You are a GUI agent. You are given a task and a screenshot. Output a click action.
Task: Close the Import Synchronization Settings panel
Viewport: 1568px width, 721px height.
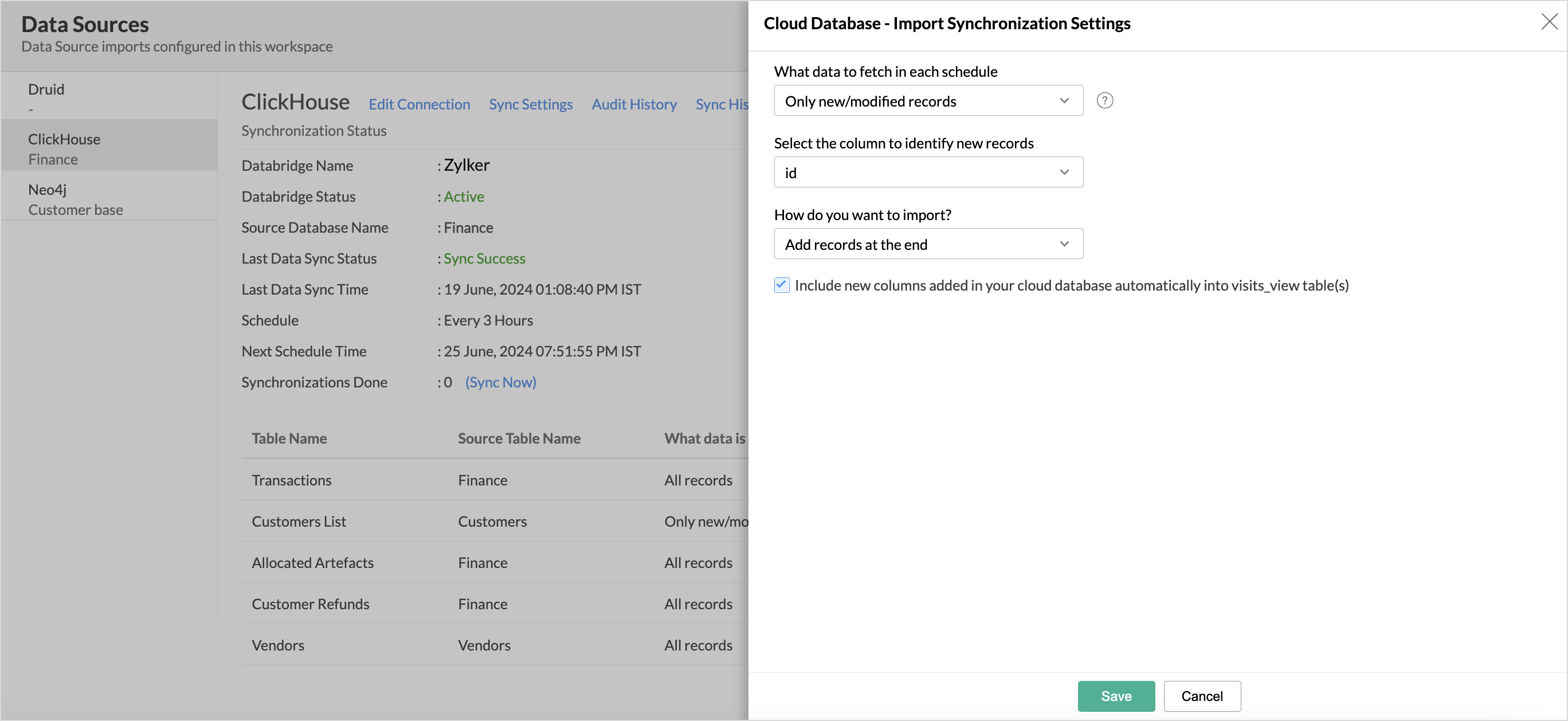point(1549,22)
